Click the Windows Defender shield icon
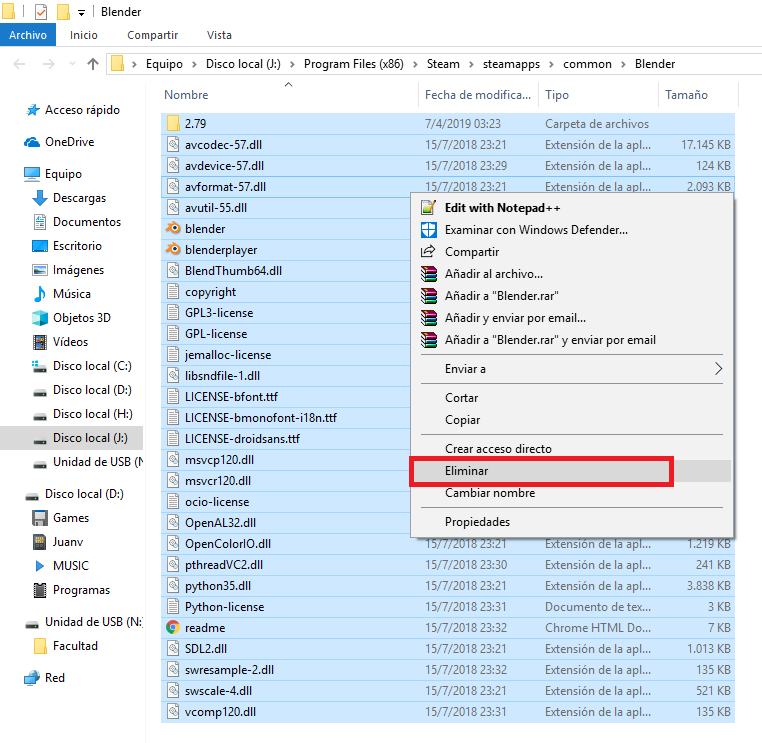Image resolution: width=762 pixels, height=743 pixels. (429, 230)
